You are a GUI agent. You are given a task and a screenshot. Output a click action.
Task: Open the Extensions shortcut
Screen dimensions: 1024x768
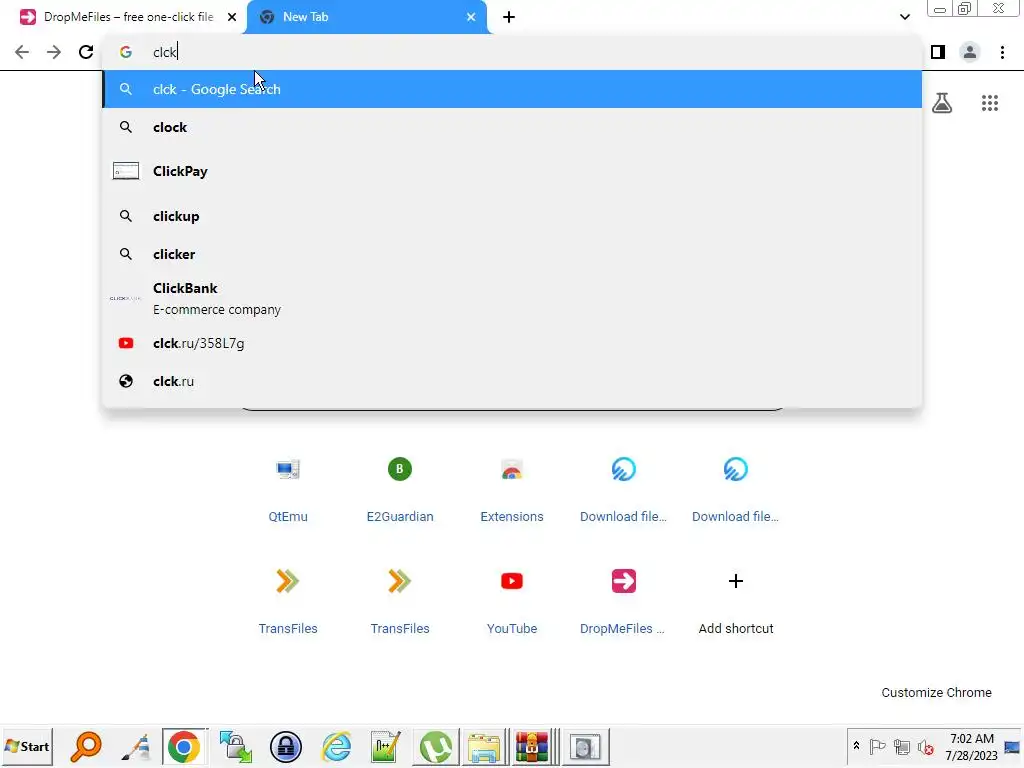point(512,488)
